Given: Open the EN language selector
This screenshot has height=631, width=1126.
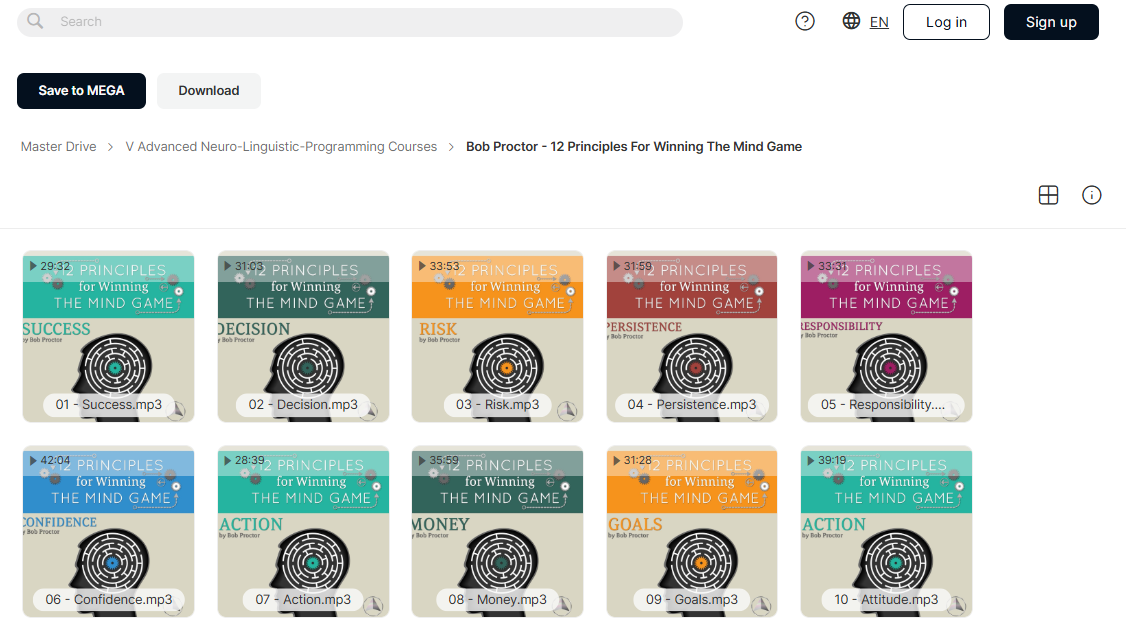Looking at the screenshot, I should (879, 22).
